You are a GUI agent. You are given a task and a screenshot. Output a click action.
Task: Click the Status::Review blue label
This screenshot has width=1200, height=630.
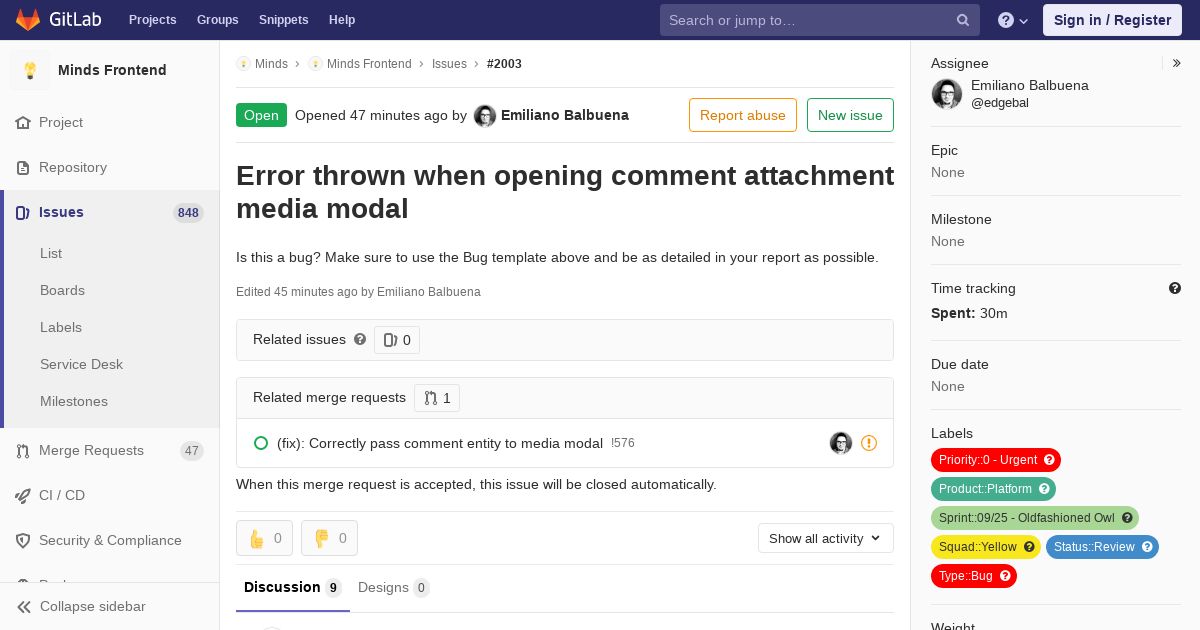pos(1102,547)
